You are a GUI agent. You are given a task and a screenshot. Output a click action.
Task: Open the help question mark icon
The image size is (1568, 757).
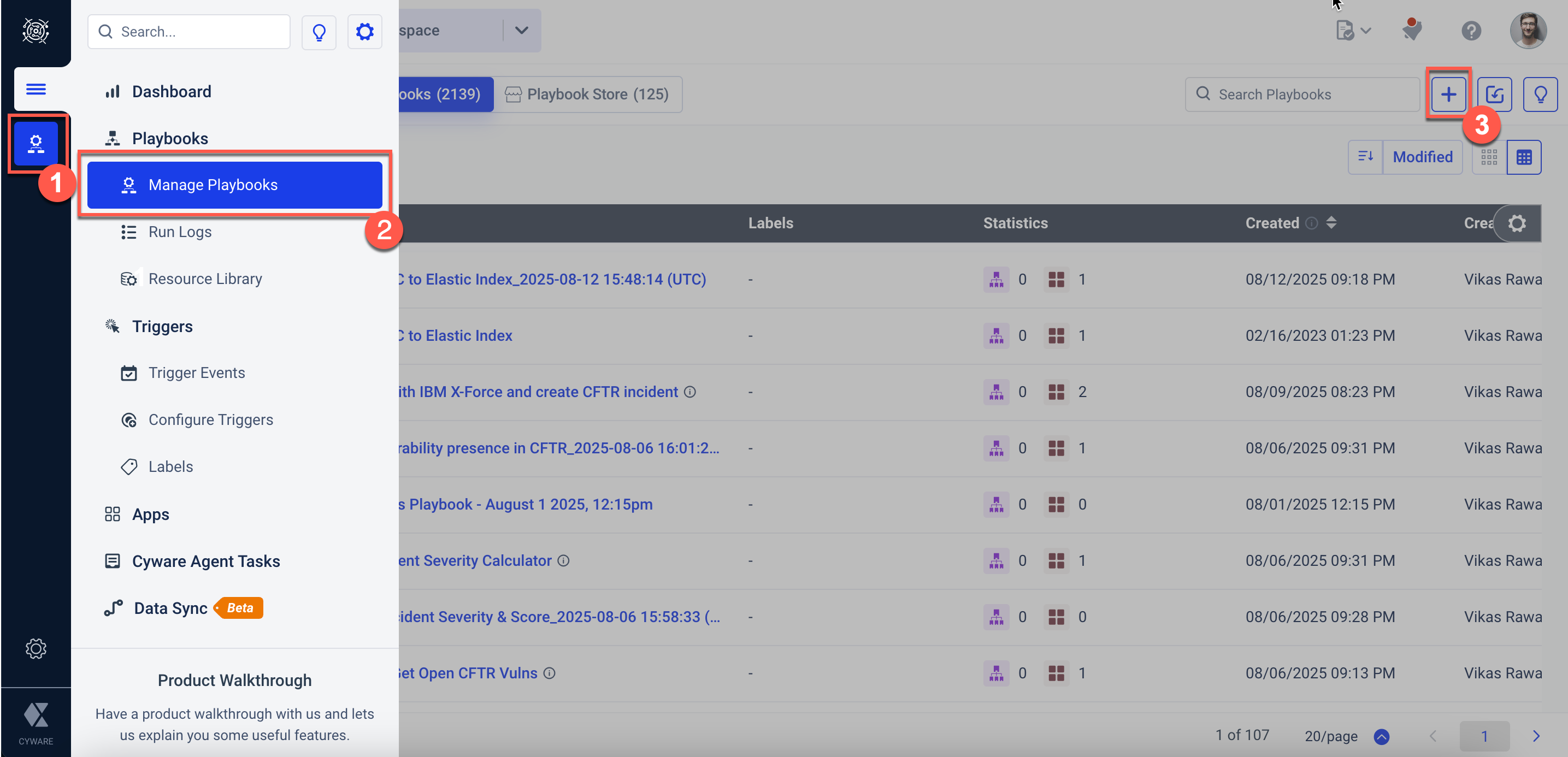pos(1471,31)
